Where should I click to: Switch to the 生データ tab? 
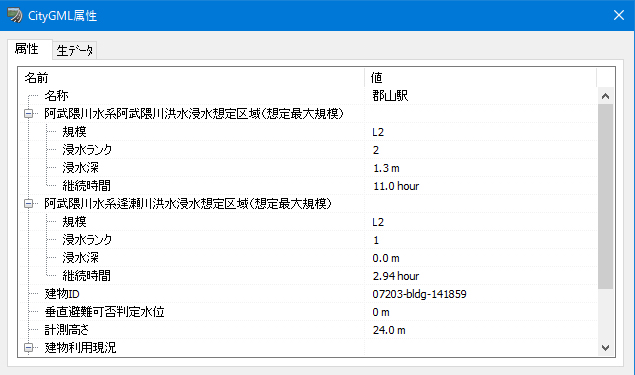[x=75, y=51]
